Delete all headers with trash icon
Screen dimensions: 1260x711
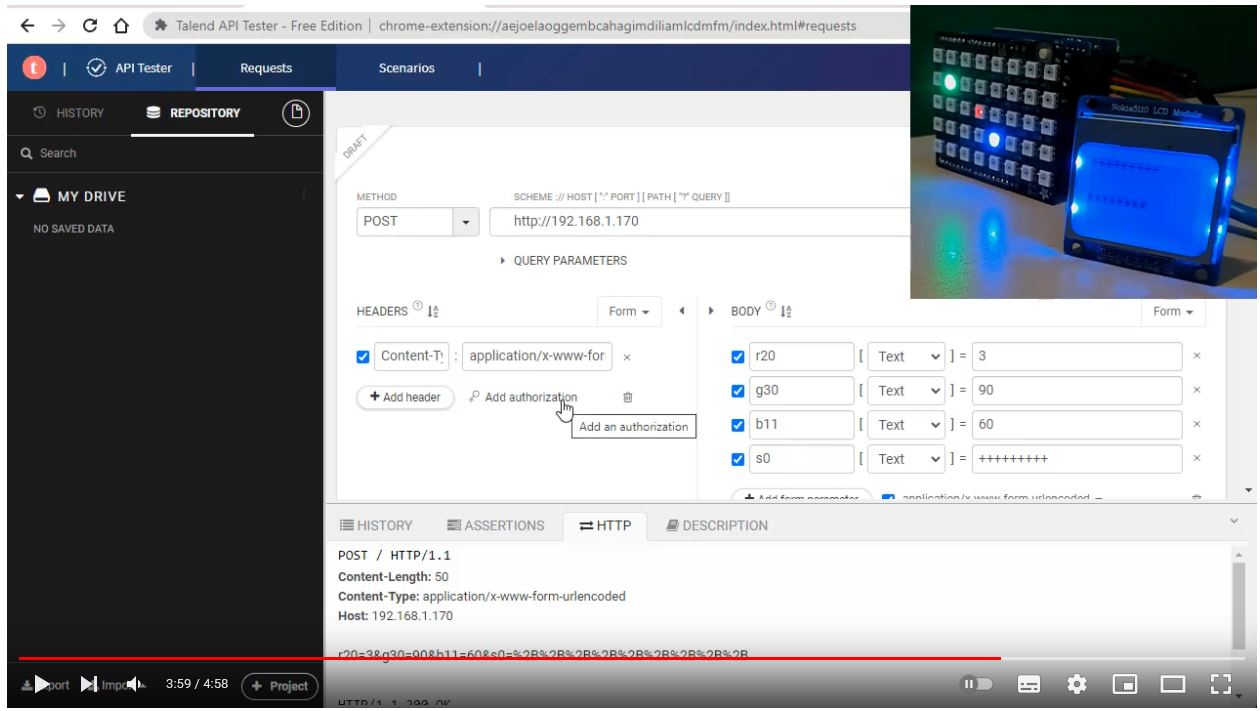pyautogui.click(x=628, y=397)
